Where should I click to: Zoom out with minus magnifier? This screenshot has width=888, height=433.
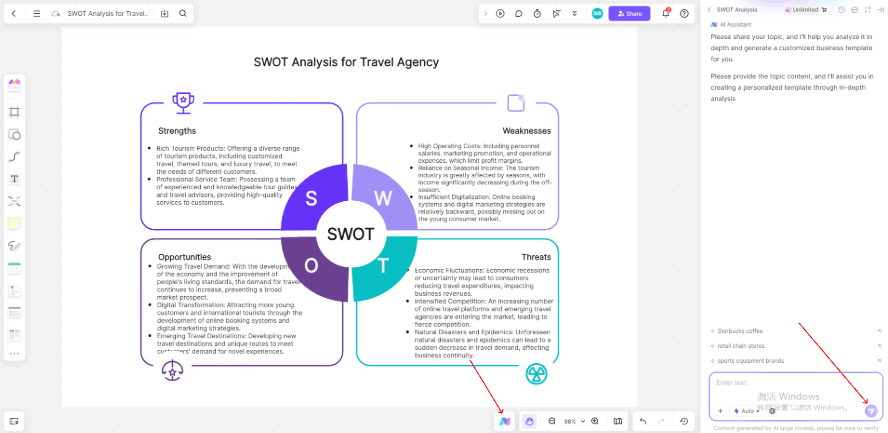pyautogui.click(x=552, y=421)
